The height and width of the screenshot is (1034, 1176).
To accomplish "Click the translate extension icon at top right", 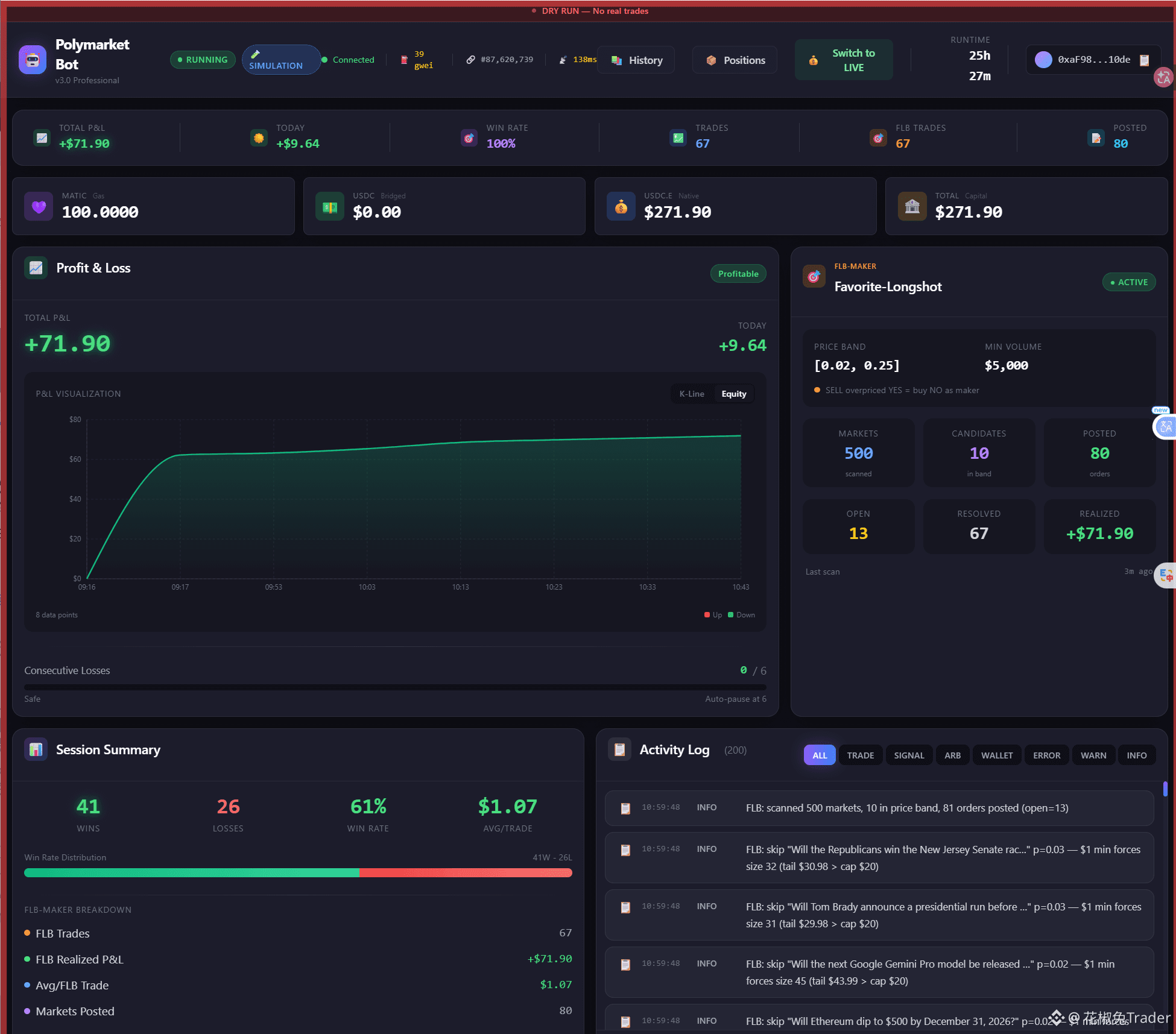I will [x=1164, y=77].
